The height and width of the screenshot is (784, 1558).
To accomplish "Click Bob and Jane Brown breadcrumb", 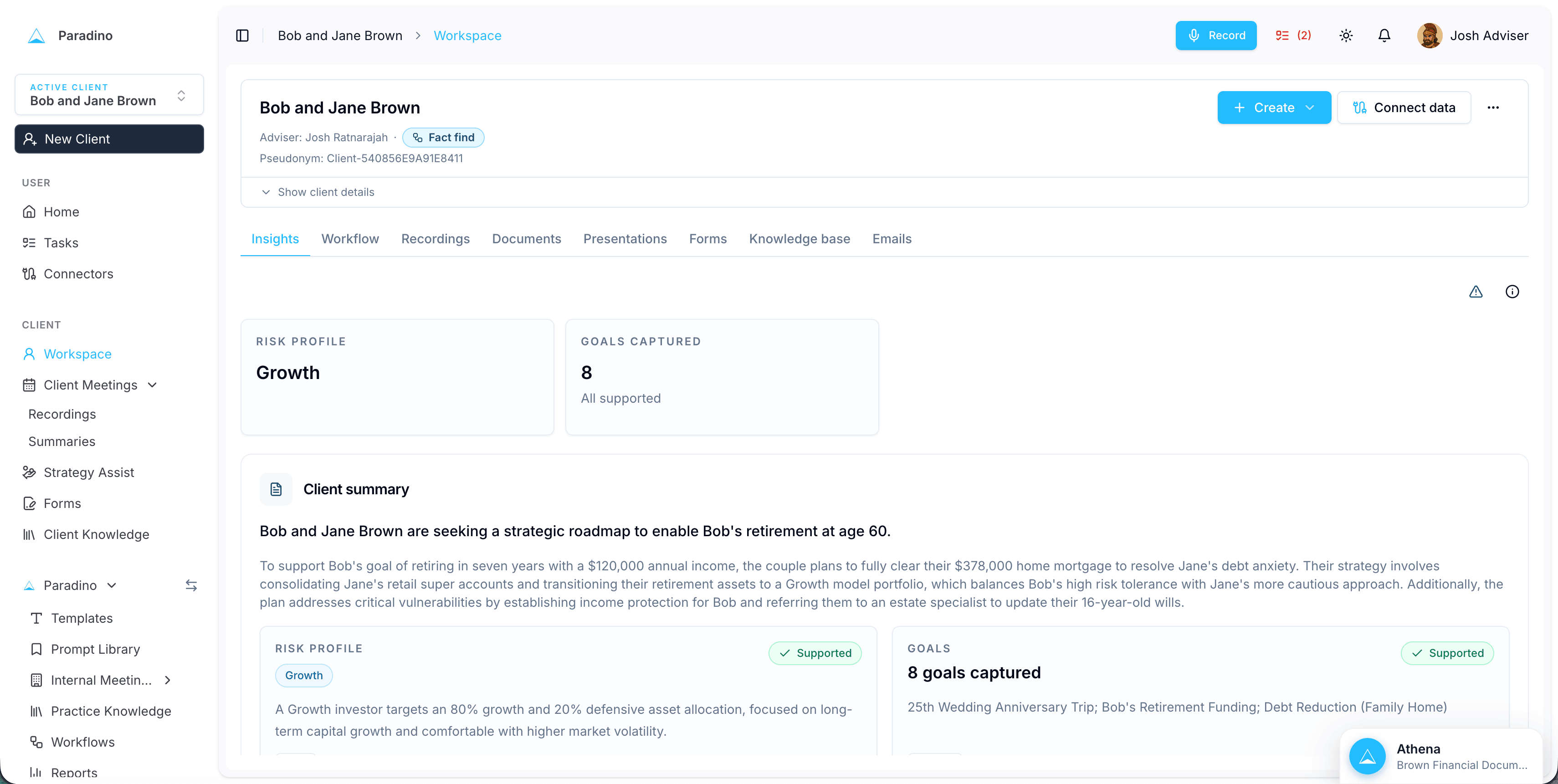I will 340,36.
